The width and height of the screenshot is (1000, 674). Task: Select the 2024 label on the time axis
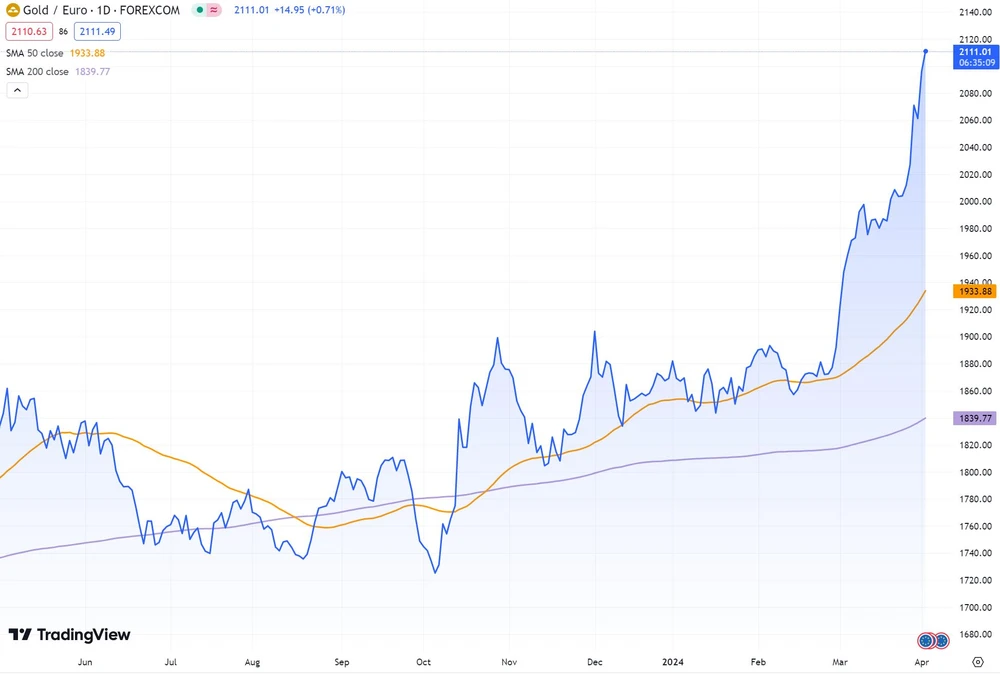673,662
